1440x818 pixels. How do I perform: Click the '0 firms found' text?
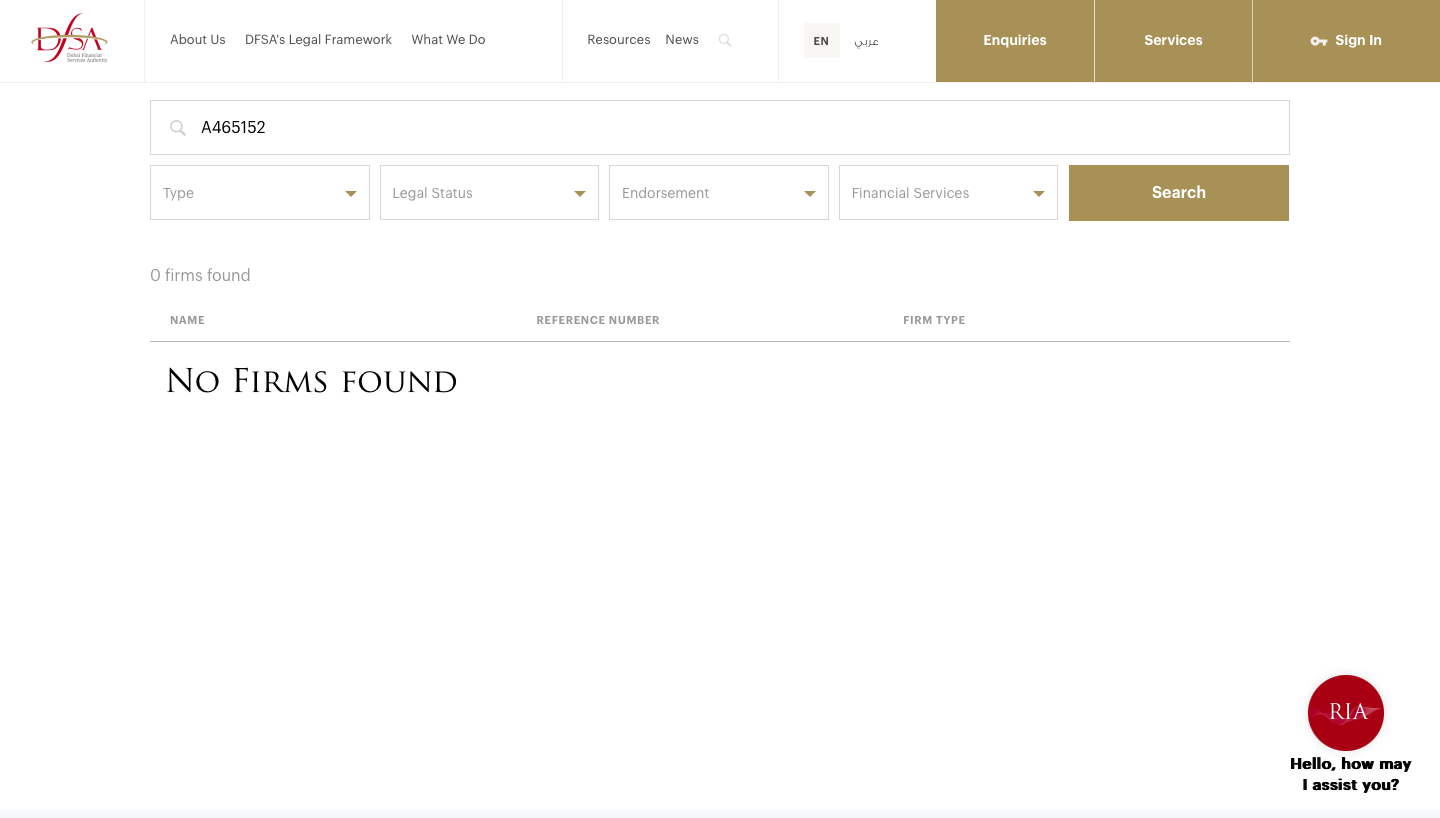click(x=200, y=275)
